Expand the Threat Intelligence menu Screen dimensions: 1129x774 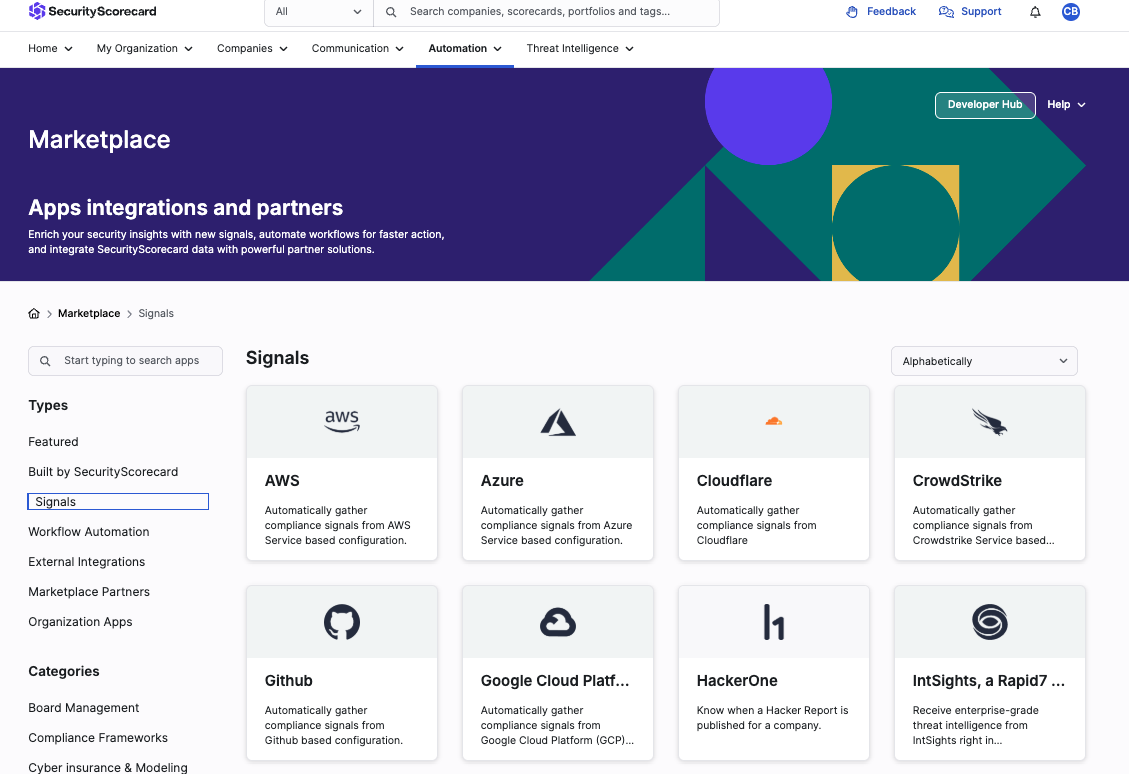(580, 48)
